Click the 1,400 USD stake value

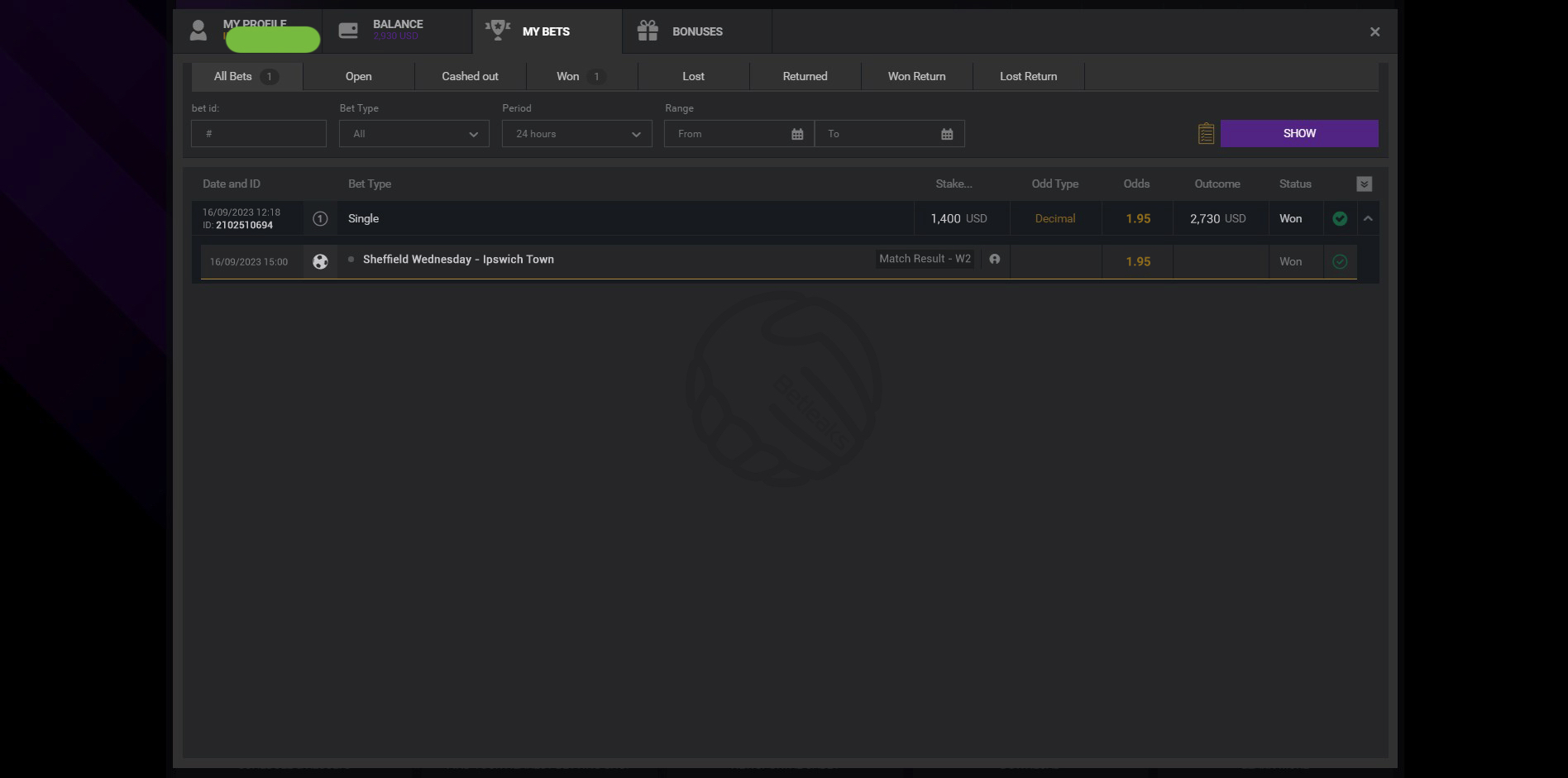[x=958, y=218]
